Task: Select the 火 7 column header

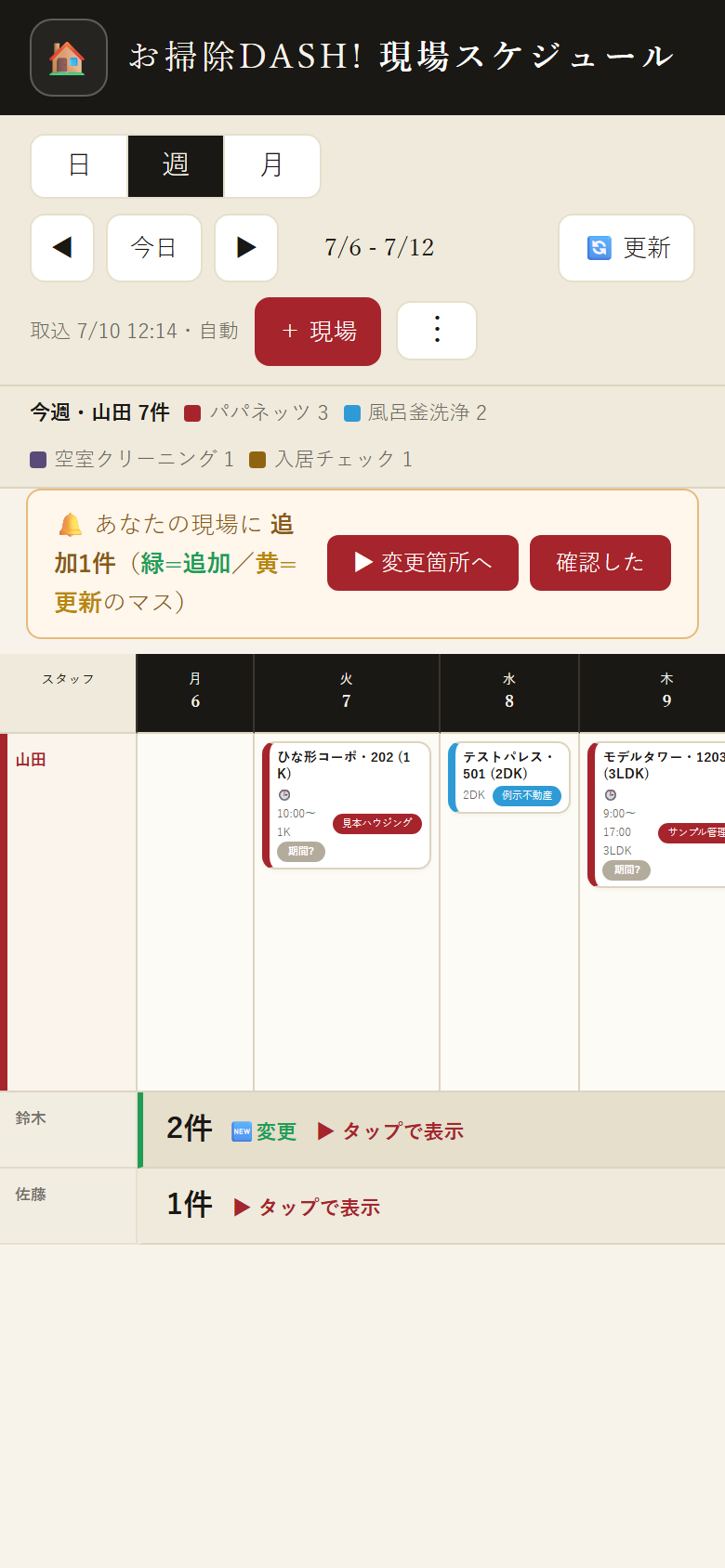Action: pyautogui.click(x=347, y=693)
